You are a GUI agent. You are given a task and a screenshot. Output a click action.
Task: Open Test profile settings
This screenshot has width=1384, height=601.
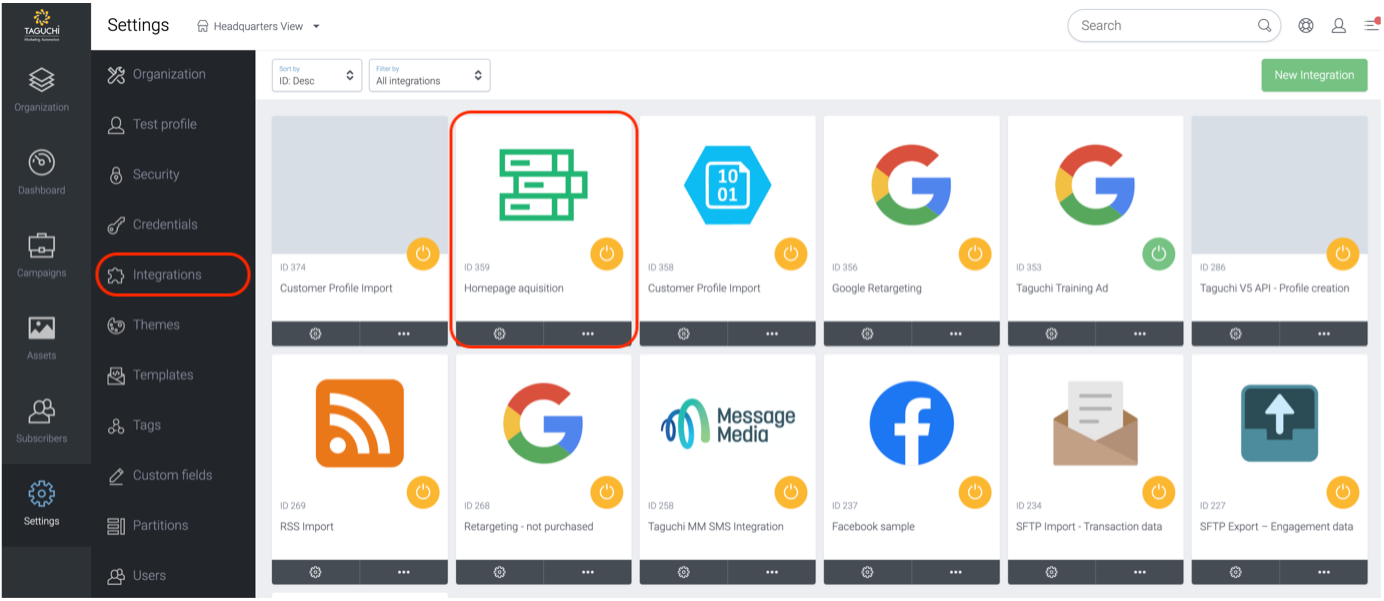click(x=152, y=124)
